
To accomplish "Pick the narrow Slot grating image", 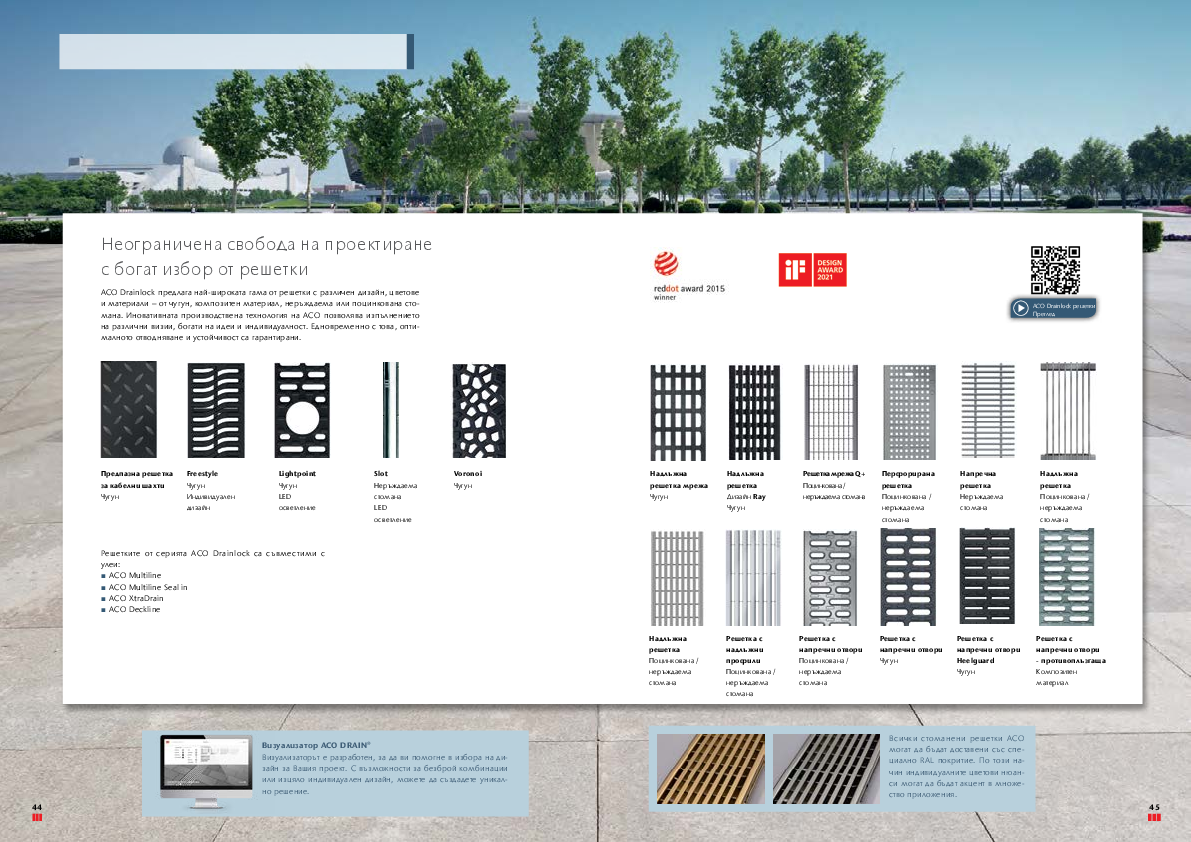I will tap(388, 410).
